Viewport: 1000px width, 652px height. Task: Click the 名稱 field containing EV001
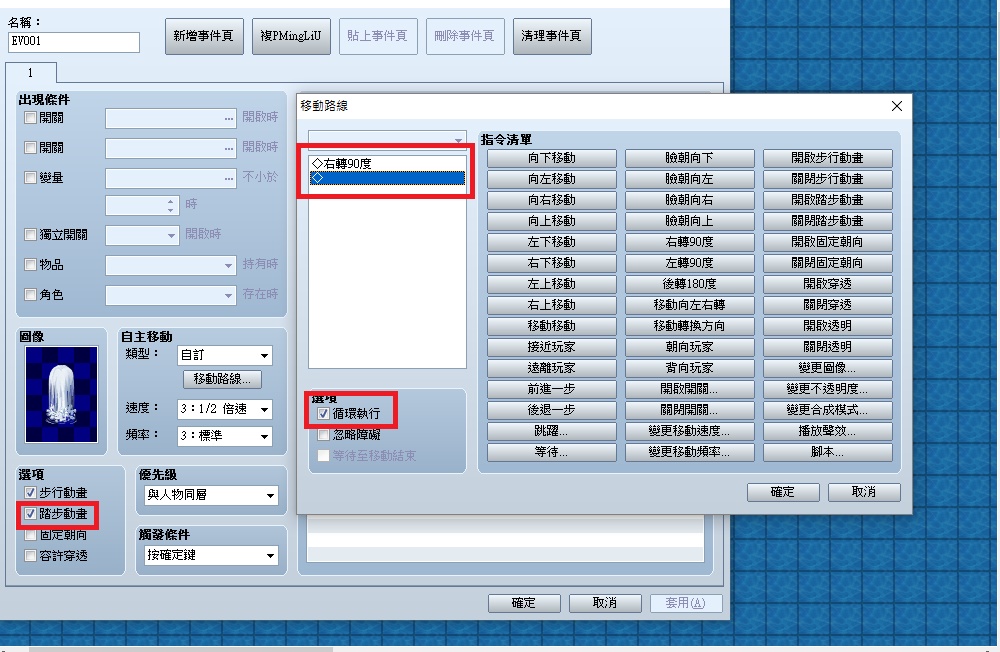tap(74, 42)
